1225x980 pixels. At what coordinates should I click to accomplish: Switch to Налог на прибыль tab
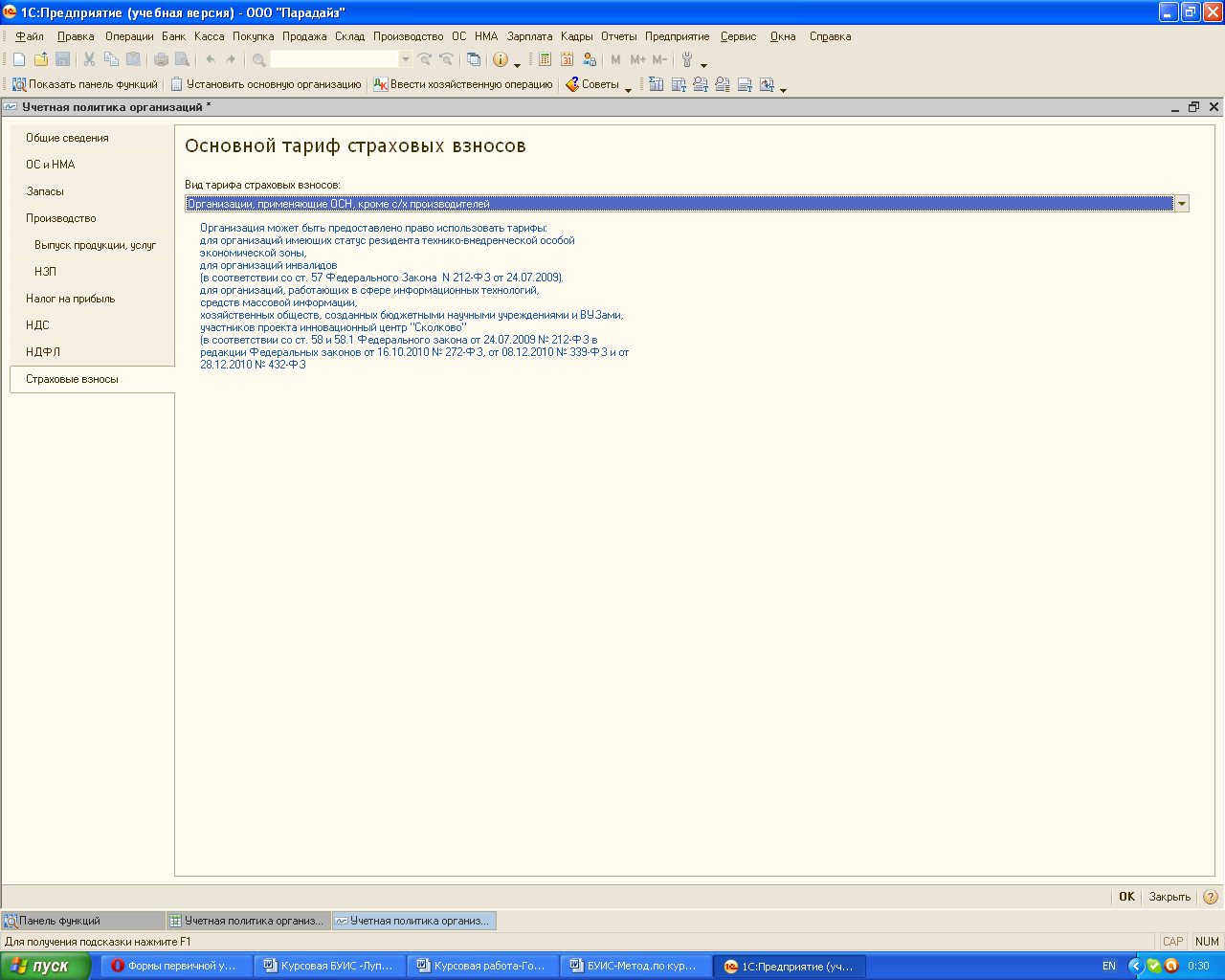coord(92,299)
